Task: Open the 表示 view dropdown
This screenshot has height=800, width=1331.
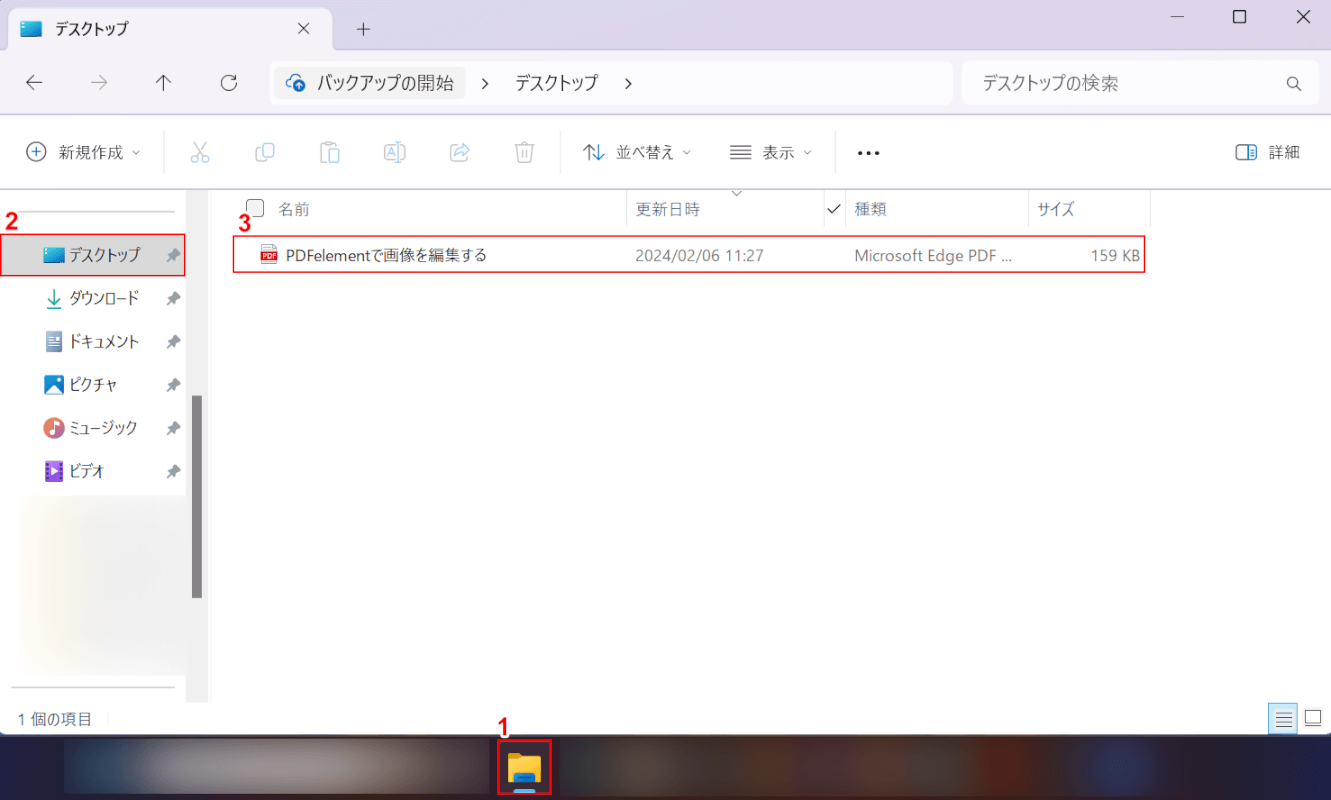Action: [771, 152]
